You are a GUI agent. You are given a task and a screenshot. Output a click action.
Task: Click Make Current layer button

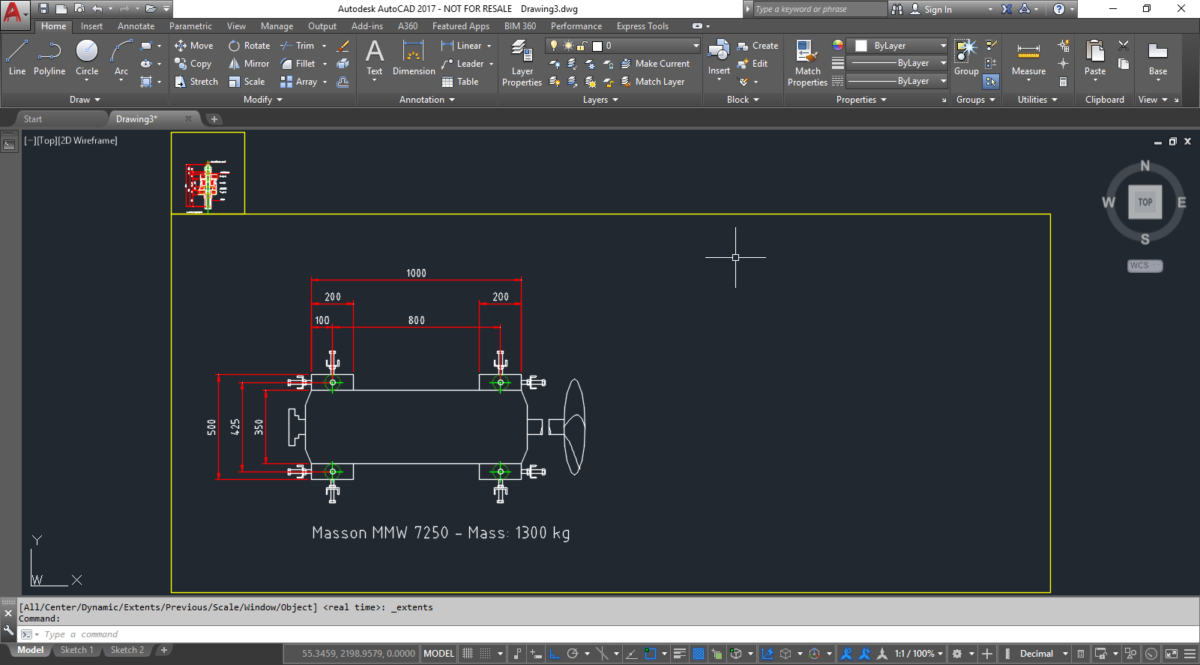tap(653, 64)
